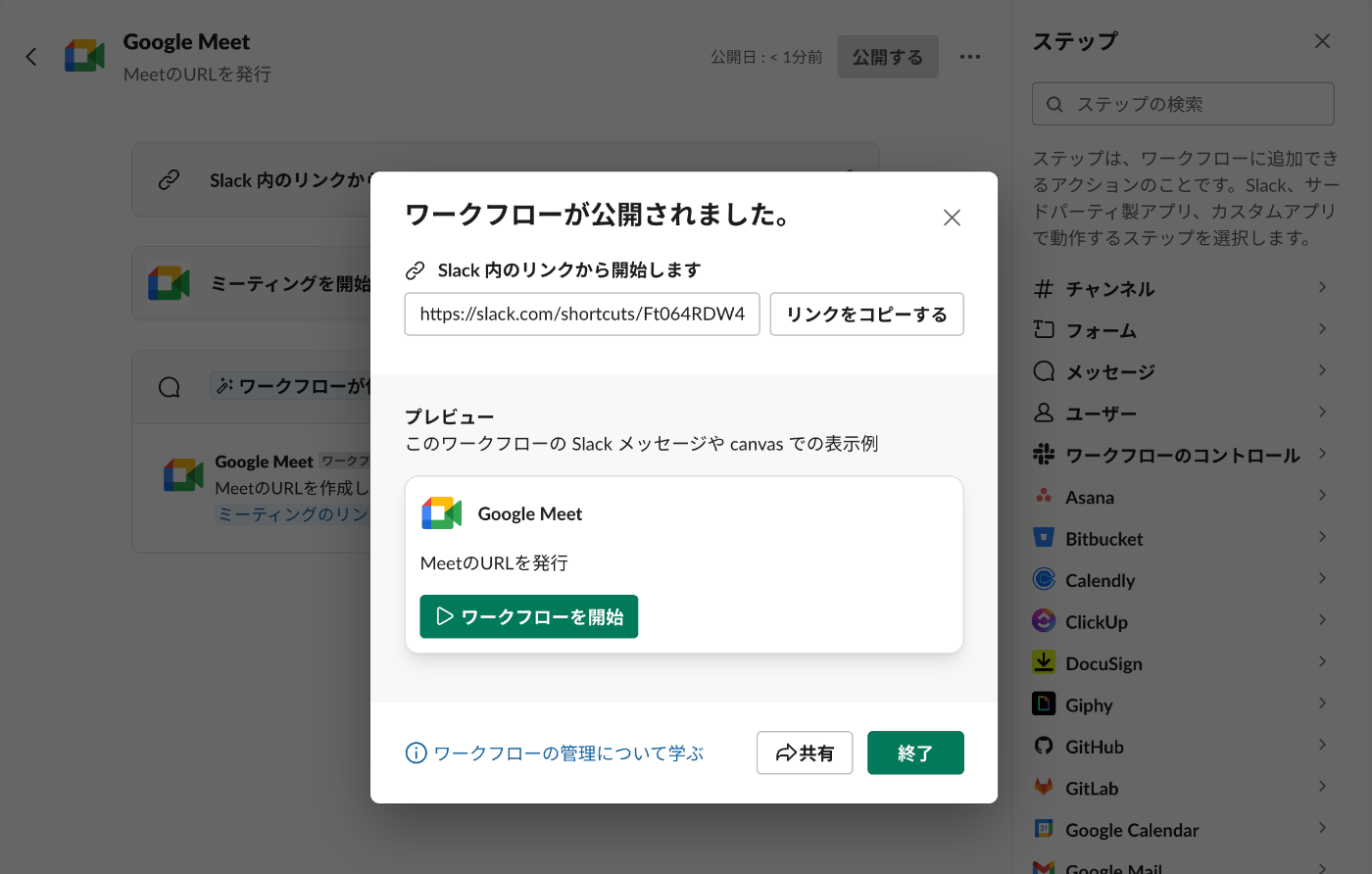
Task: Click the back arrow in the workflow header
Action: coord(31,57)
